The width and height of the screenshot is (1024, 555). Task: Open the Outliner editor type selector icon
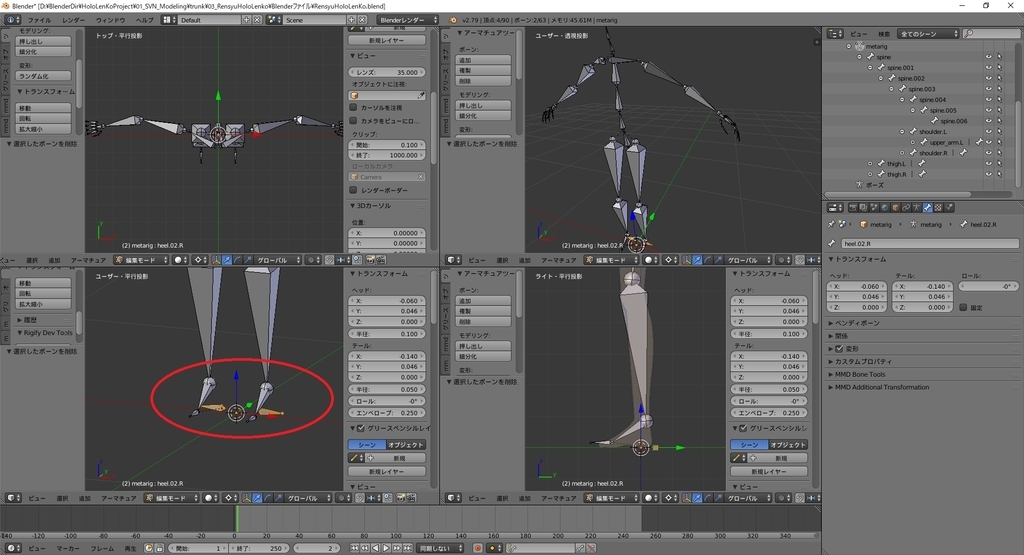[835, 33]
